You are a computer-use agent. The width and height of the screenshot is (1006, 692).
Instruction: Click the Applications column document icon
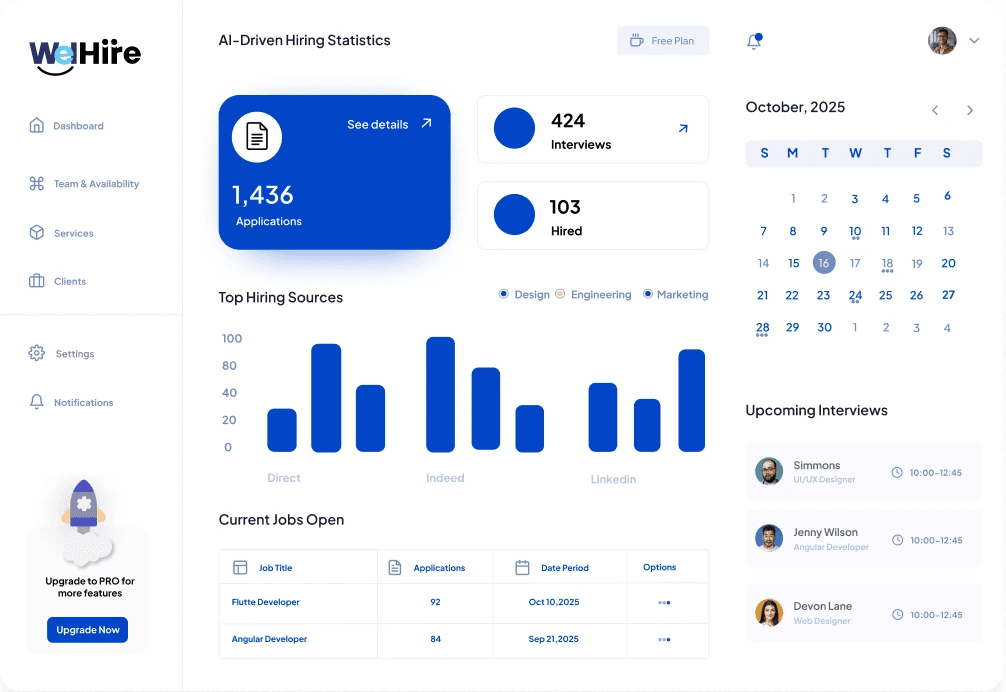[395, 568]
